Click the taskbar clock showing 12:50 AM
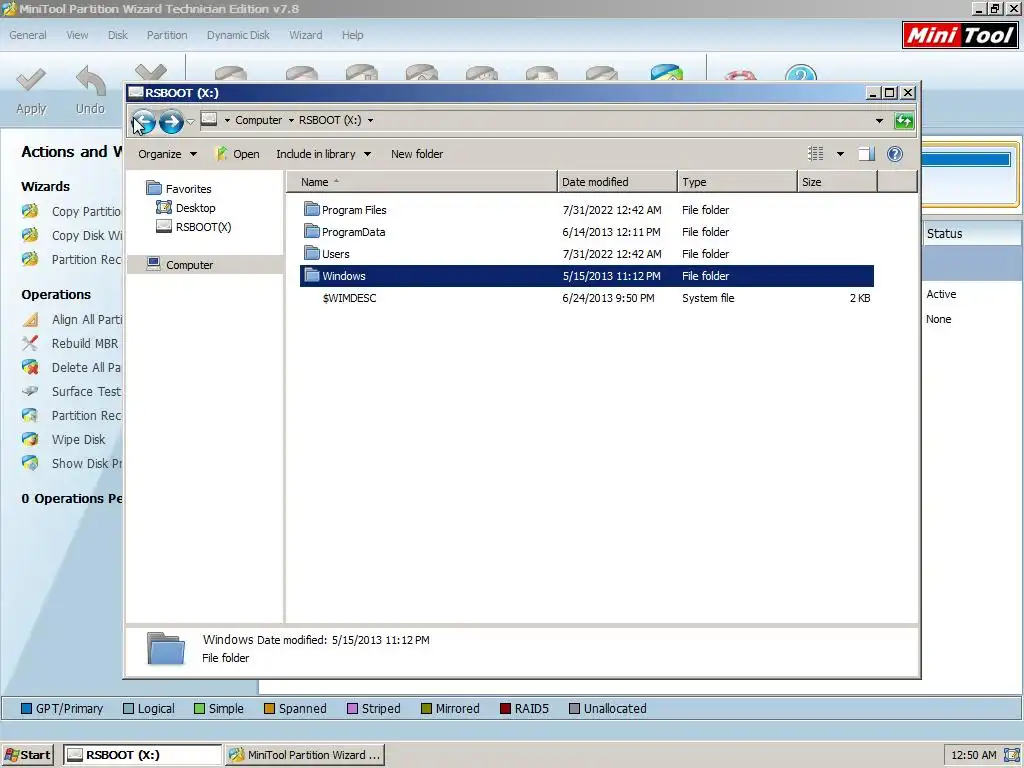The image size is (1024, 768). pos(974,755)
